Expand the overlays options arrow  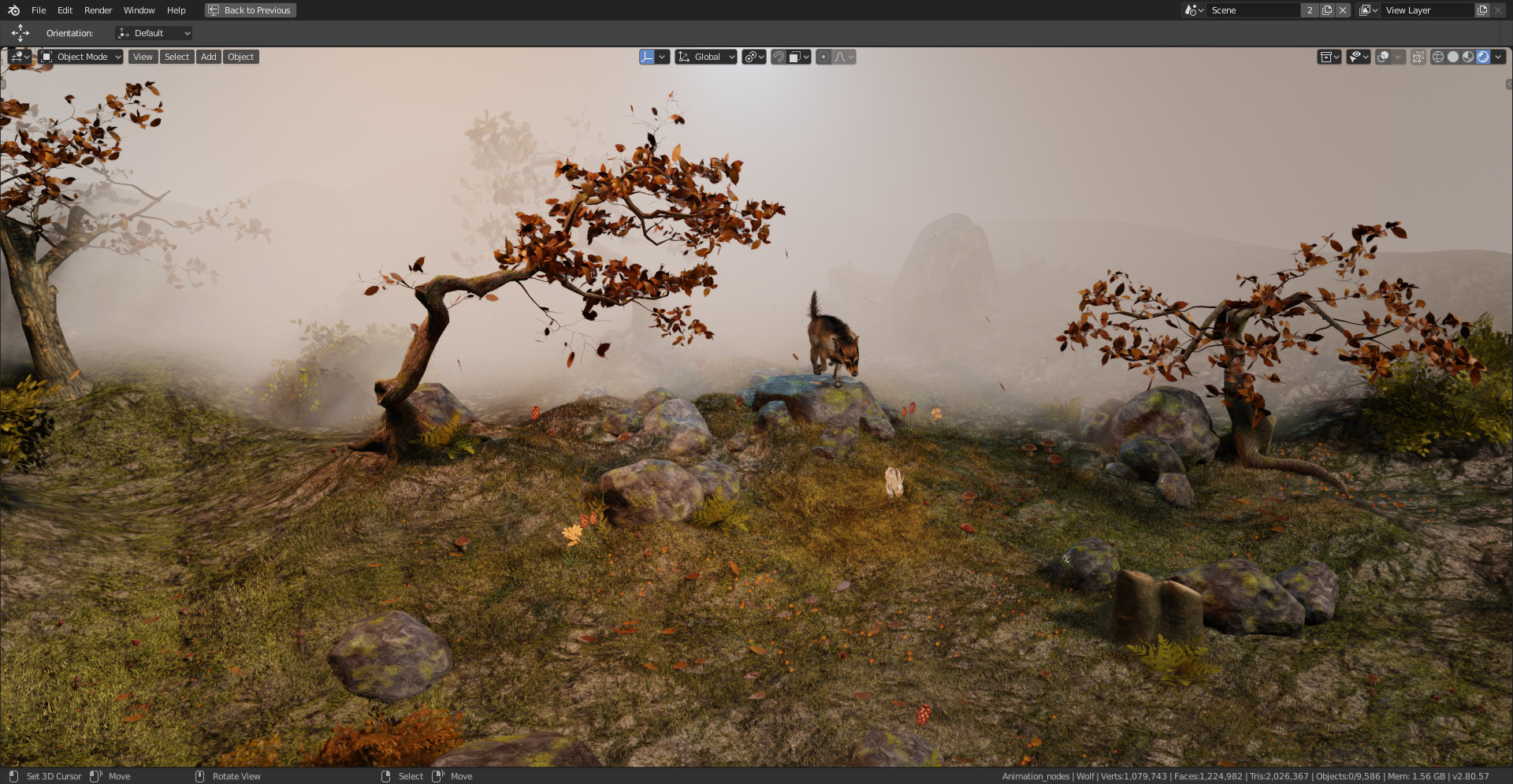click(x=1398, y=57)
